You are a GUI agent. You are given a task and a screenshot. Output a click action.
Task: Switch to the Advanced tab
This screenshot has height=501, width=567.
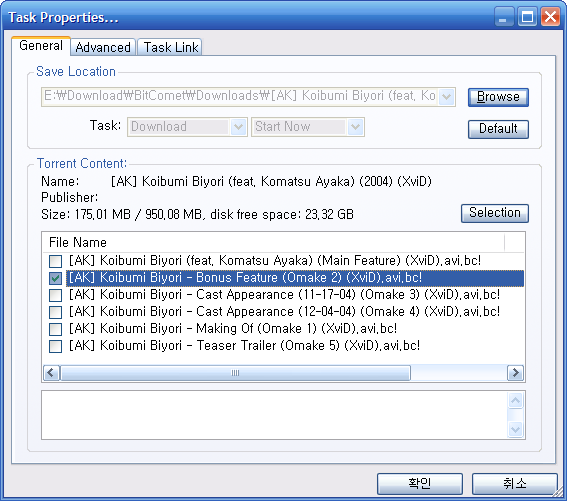103,47
